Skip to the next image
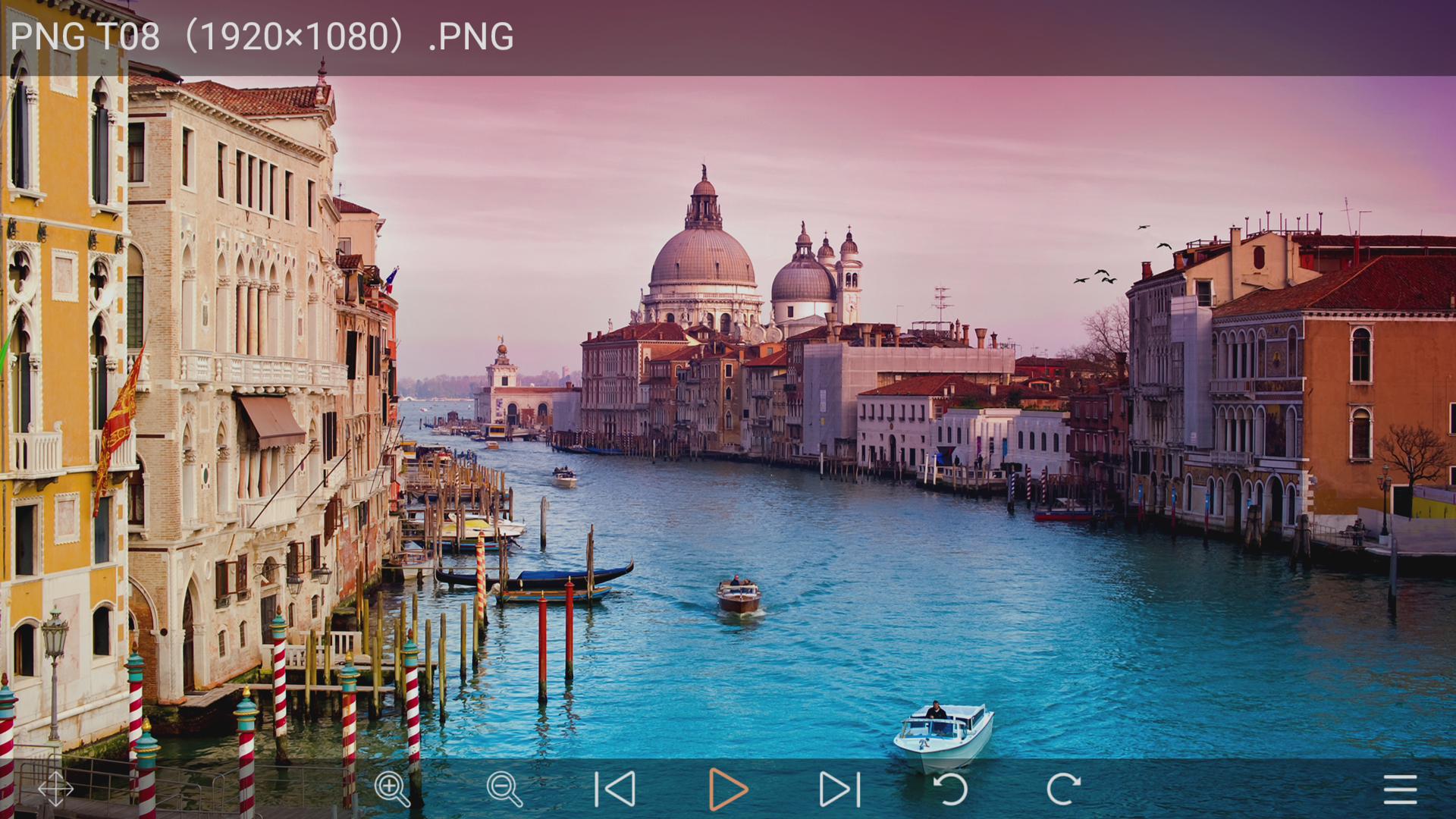Viewport: 1456px width, 819px height. tap(840, 789)
